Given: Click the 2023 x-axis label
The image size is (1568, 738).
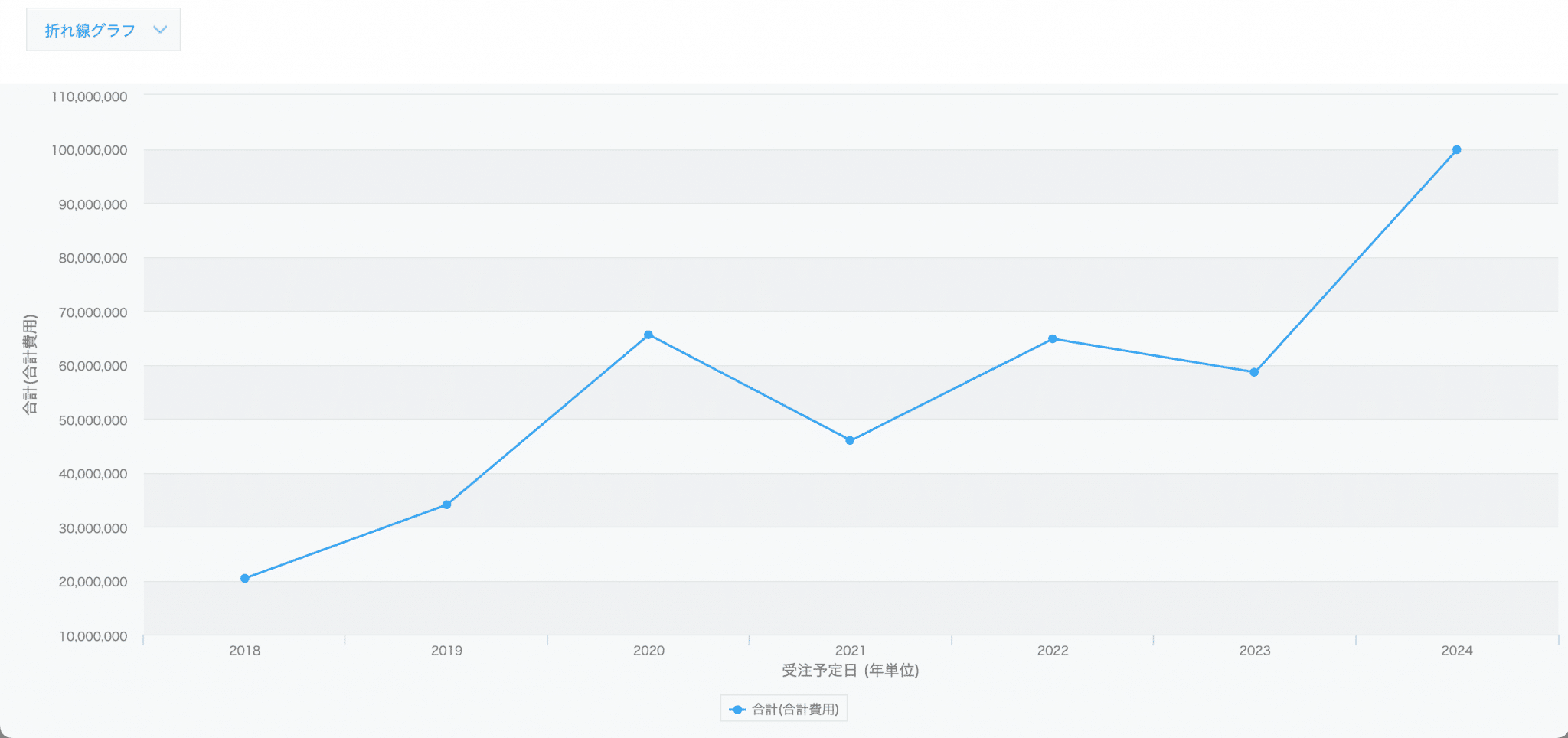Looking at the screenshot, I should point(1255,651).
